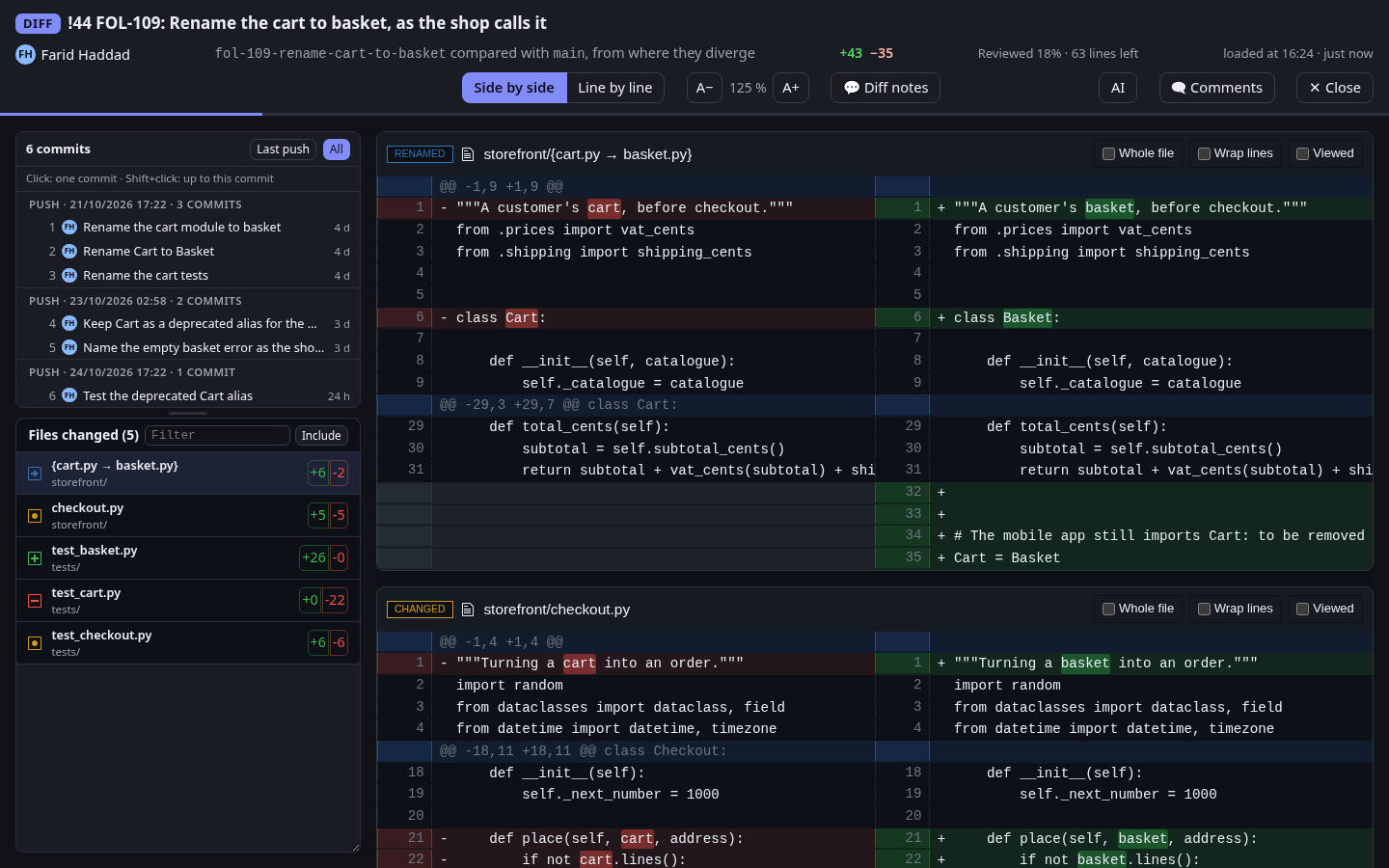Show only the Last push commits
Screen dimensions: 1389x868
click(x=283, y=149)
